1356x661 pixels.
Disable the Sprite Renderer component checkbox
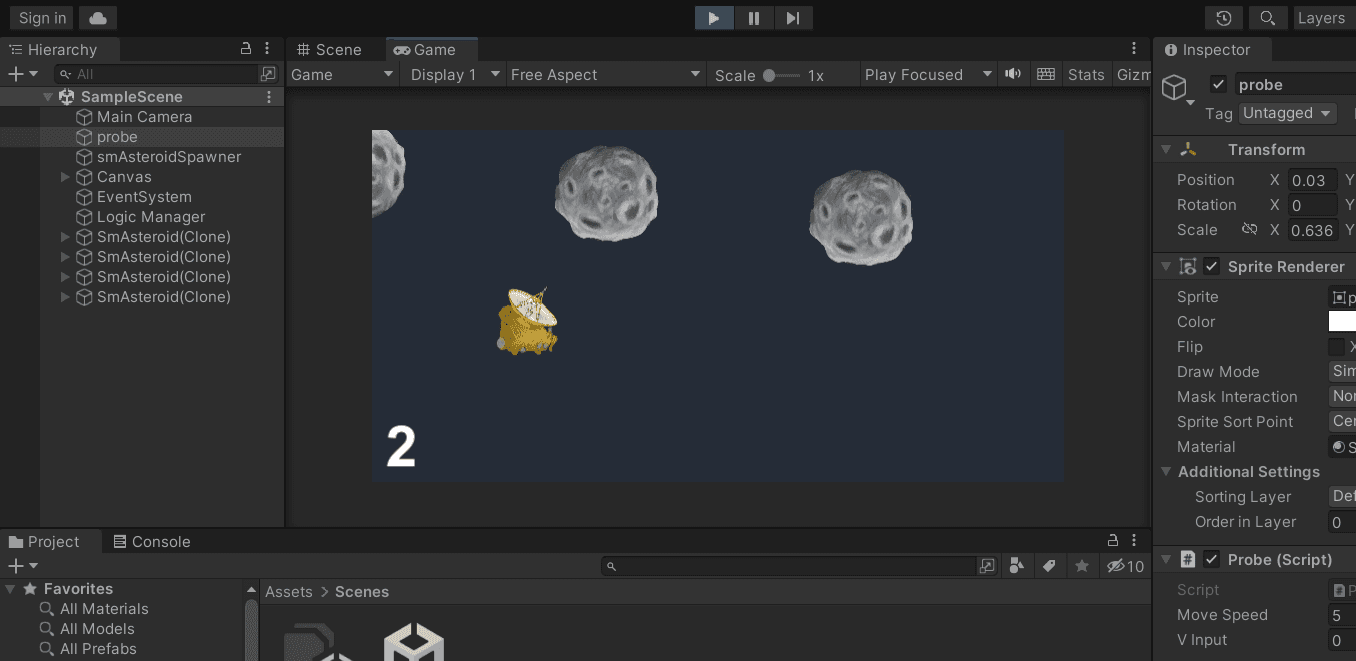[x=1212, y=267]
